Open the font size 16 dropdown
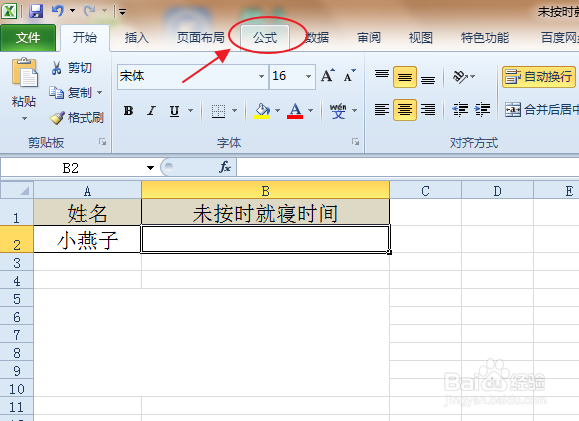This screenshot has height=421, width=579. click(308, 76)
